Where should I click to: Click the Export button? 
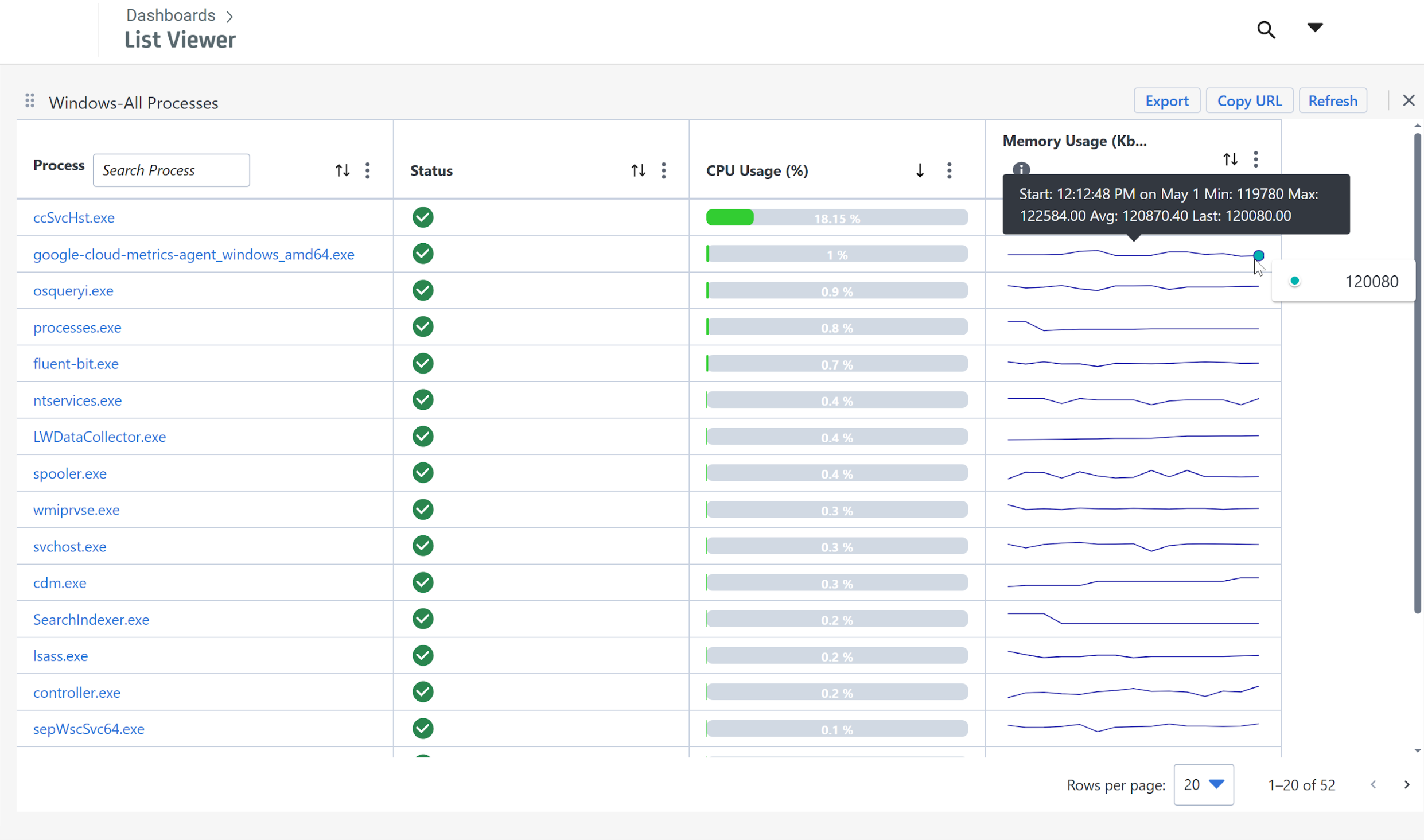pyautogui.click(x=1167, y=100)
